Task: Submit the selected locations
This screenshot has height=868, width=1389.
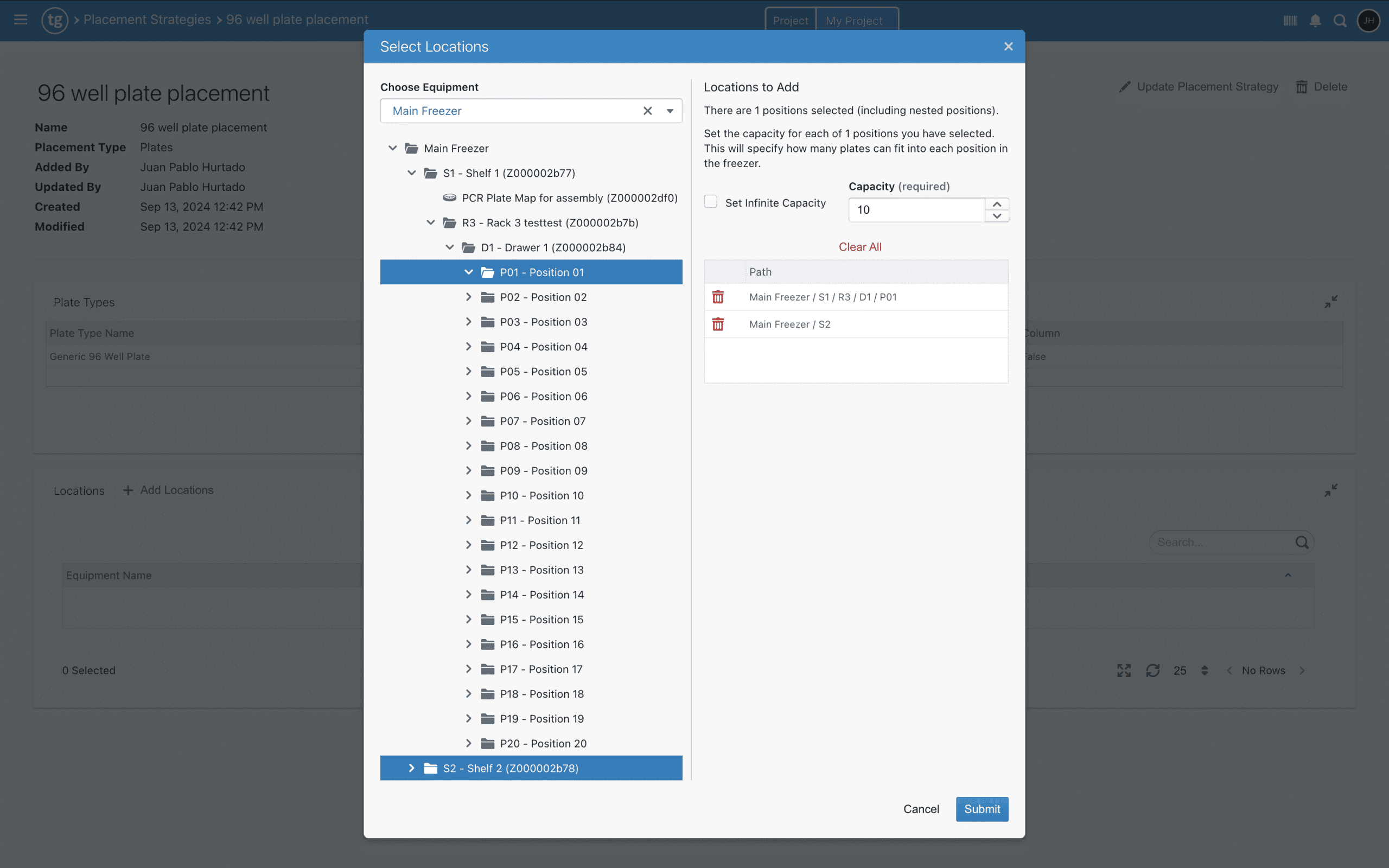Action: [982, 809]
